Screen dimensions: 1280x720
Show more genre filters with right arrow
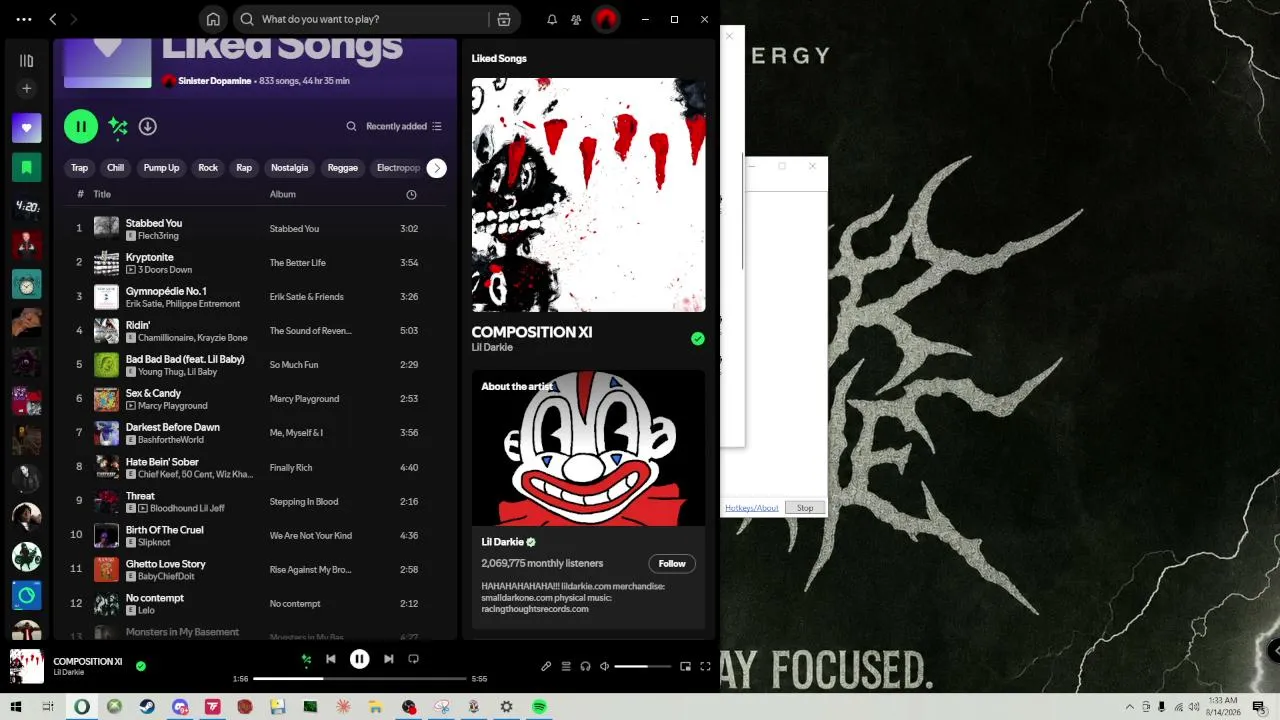coord(437,168)
